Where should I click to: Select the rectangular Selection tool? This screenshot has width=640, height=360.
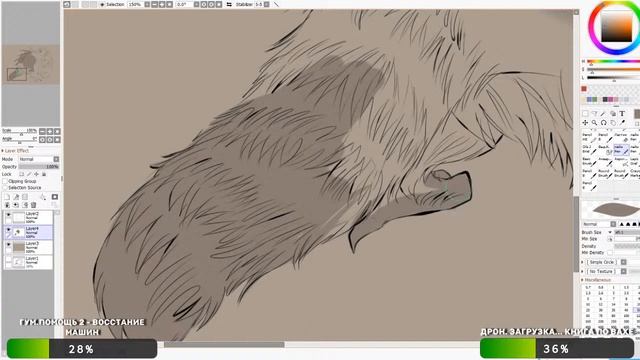(x=585, y=114)
